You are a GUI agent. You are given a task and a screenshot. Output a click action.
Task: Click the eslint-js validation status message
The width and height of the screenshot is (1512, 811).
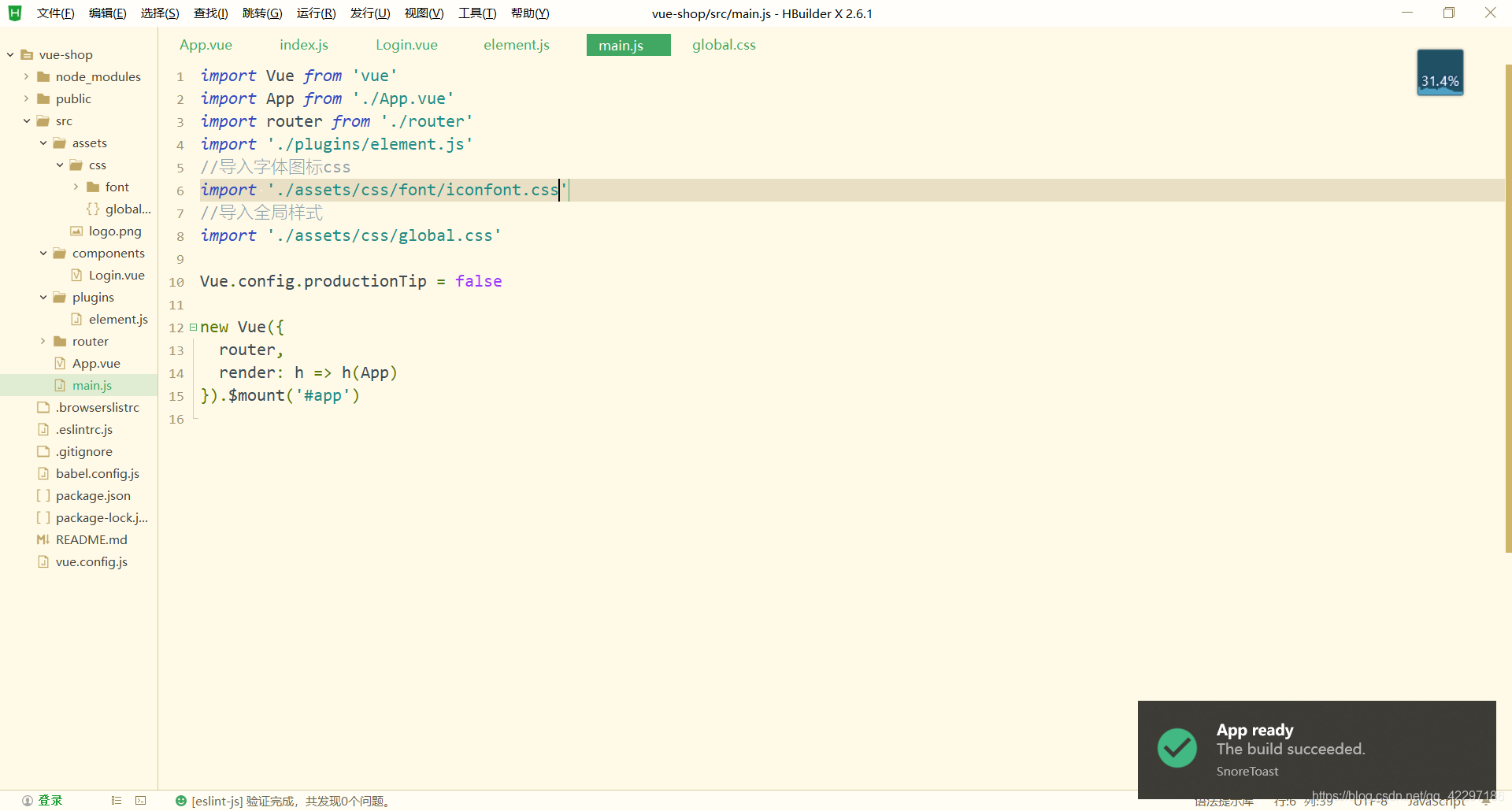point(291,801)
